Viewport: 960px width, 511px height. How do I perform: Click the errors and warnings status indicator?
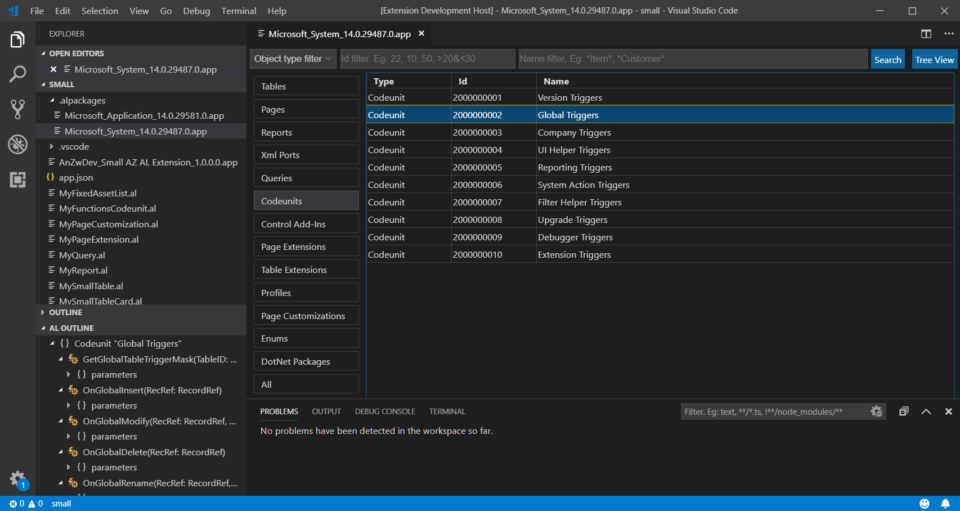tap(26, 504)
